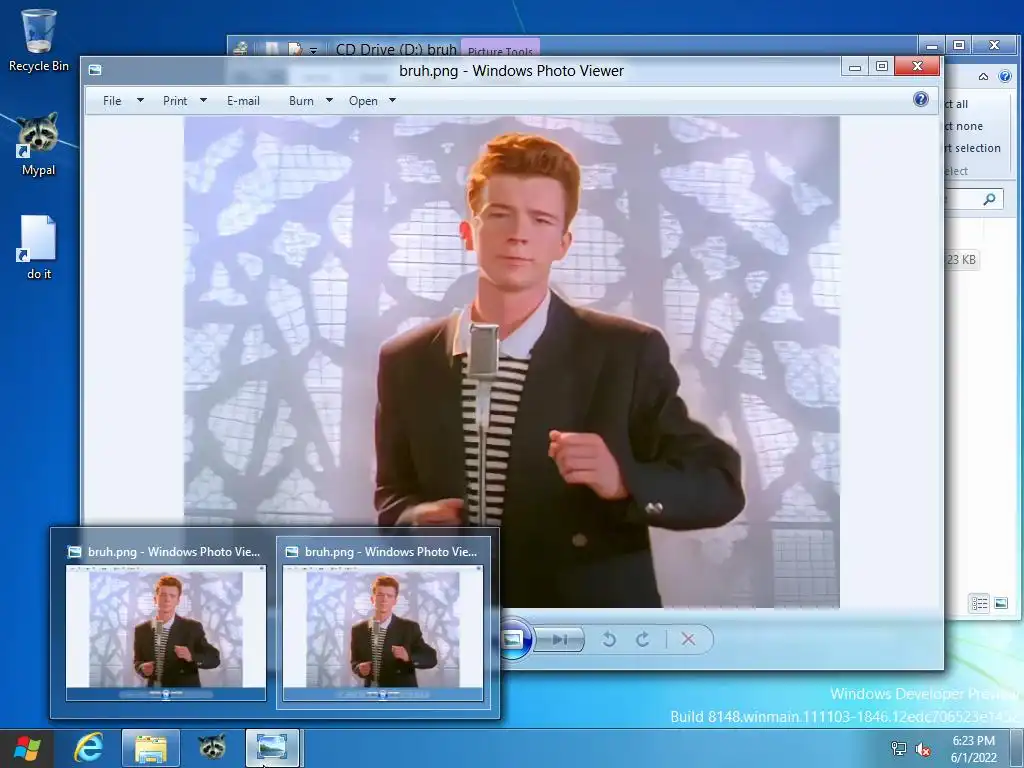Click the Photo Viewer help icon
The image size is (1024, 768).
tap(921, 99)
